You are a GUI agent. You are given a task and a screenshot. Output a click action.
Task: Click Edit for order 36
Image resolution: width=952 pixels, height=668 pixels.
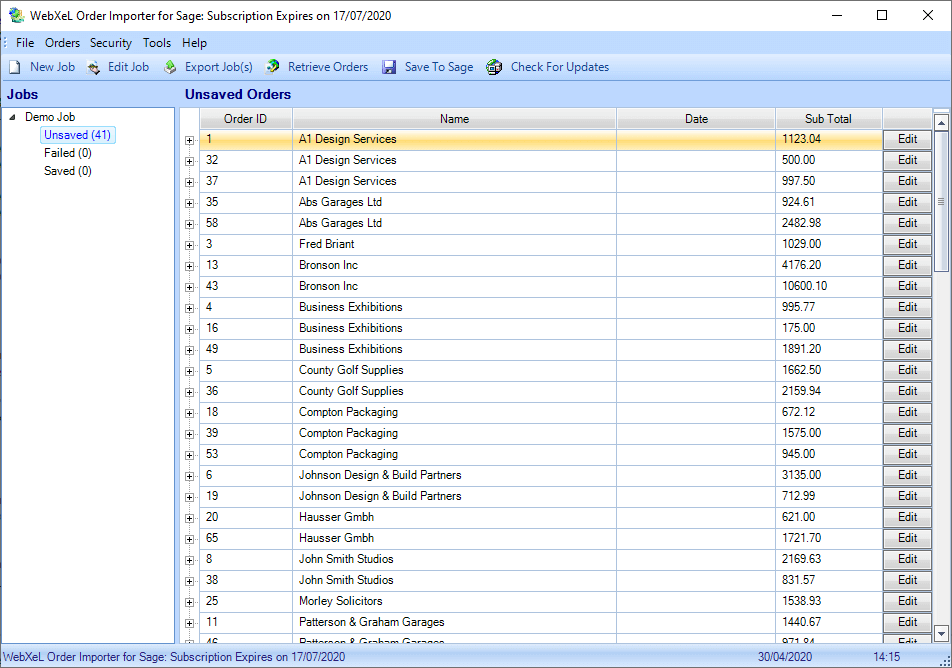point(907,391)
